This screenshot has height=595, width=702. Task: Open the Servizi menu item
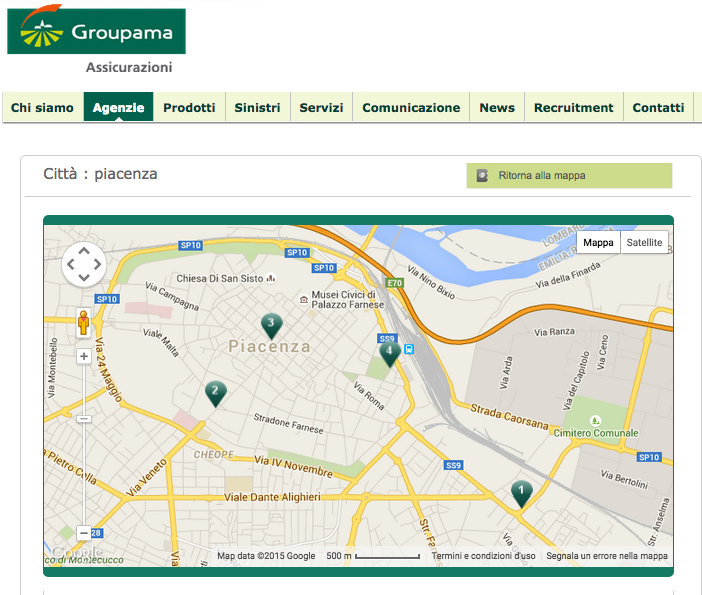pos(321,107)
